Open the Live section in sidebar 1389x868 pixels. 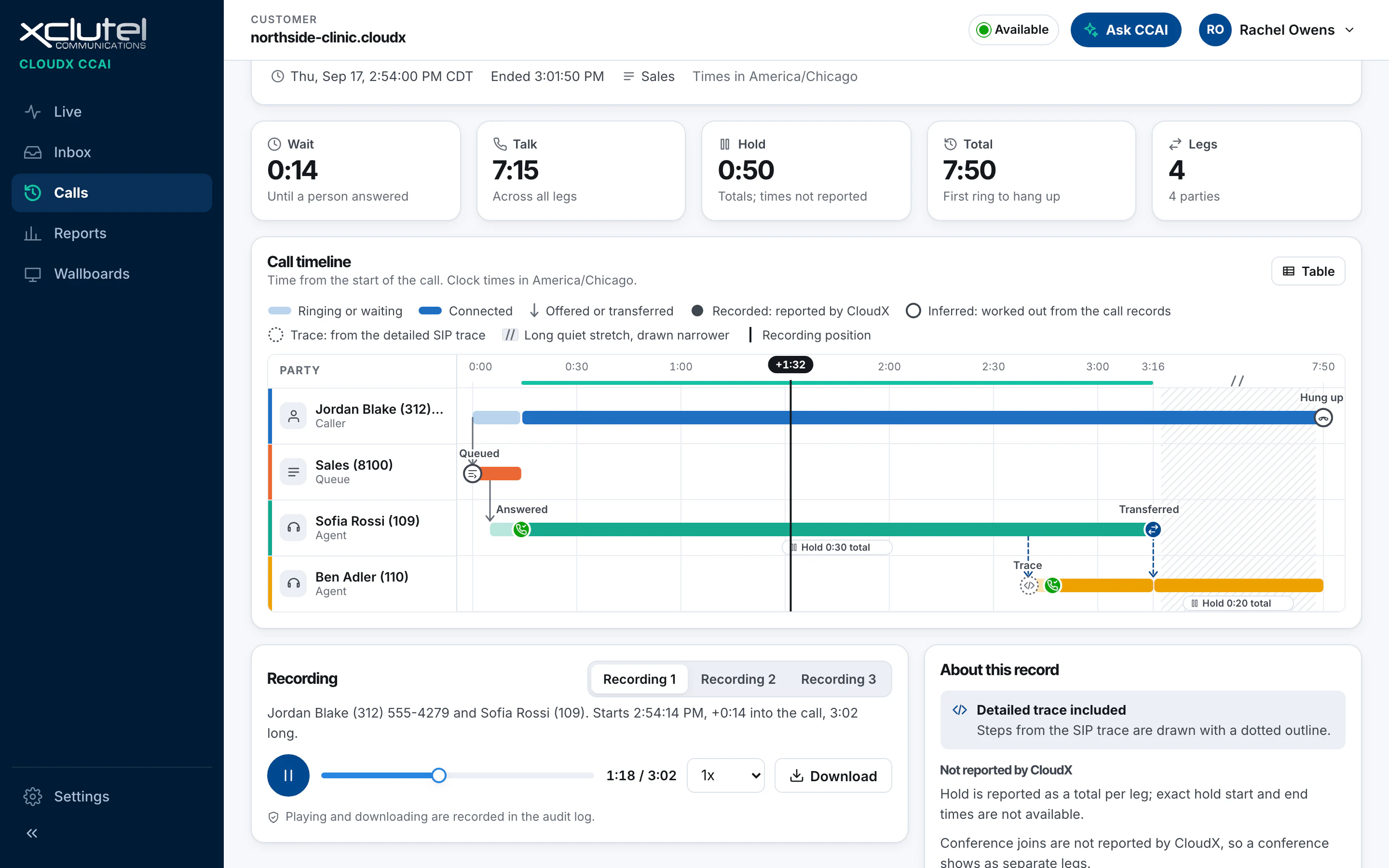[111, 111]
